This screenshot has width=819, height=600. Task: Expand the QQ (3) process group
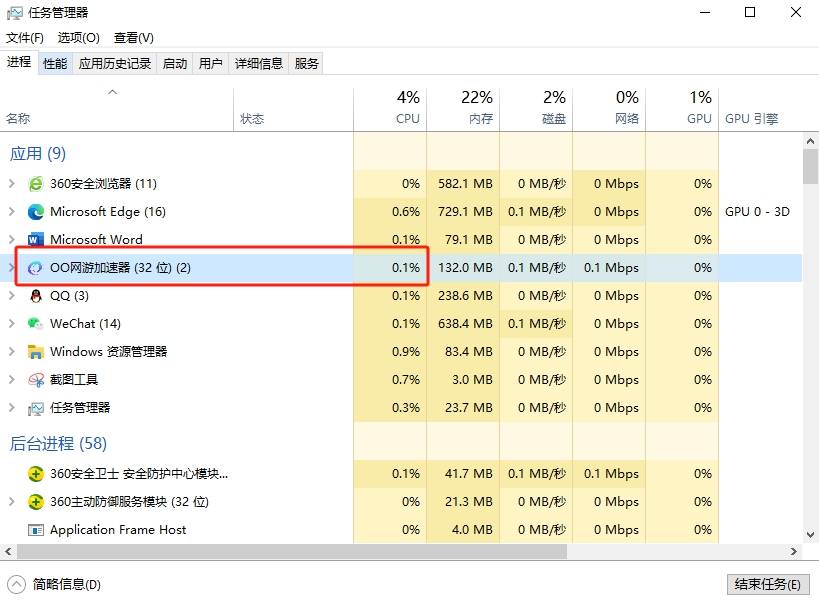[11, 296]
